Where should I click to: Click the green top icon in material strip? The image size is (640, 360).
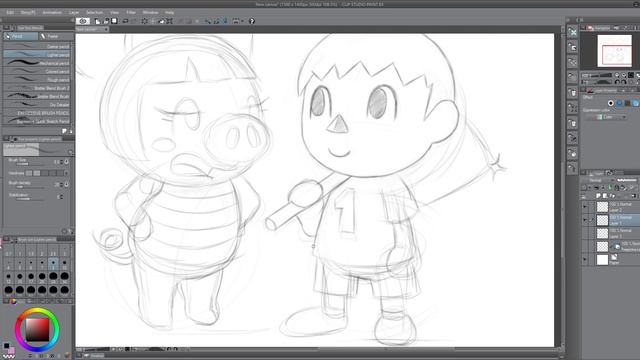[x=572, y=32]
